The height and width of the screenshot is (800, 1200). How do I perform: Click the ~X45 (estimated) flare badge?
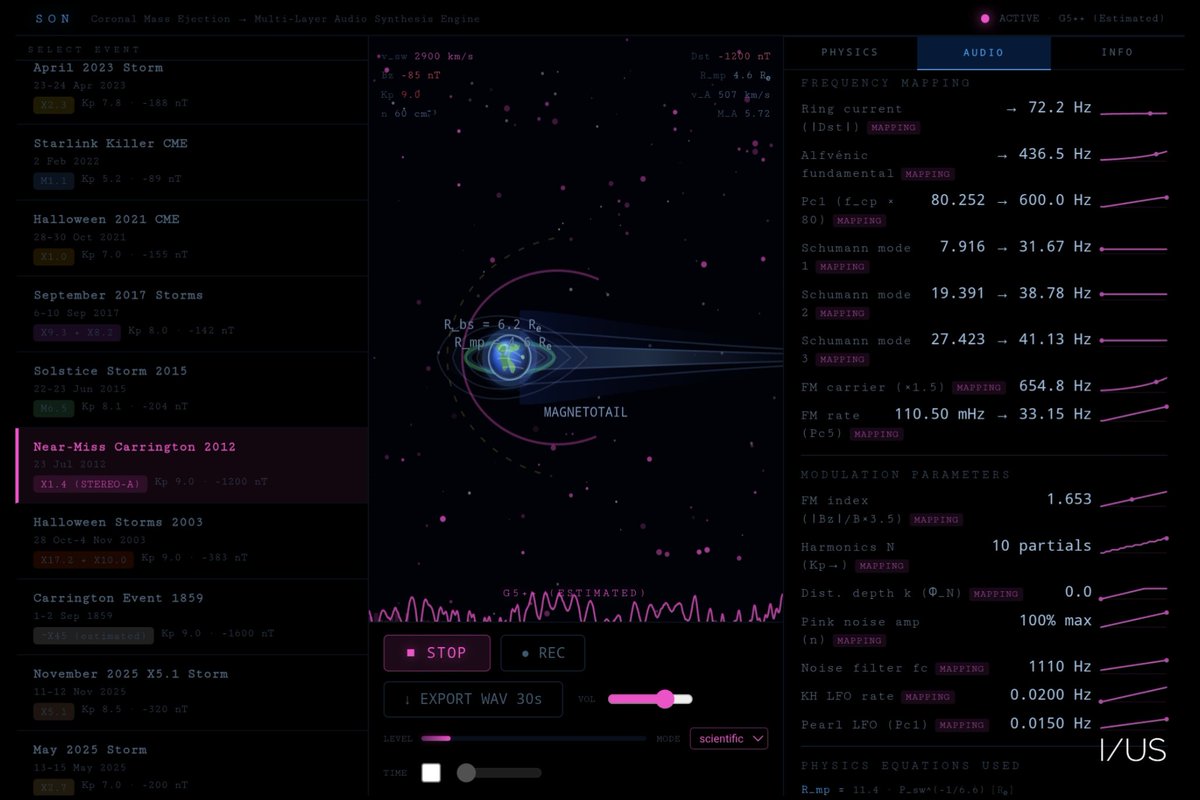[x=94, y=635]
